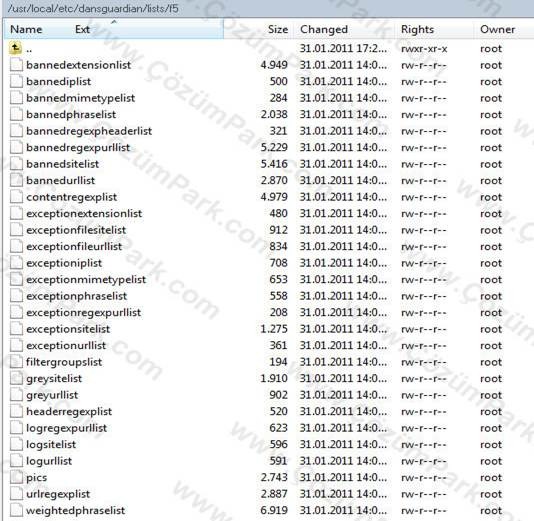The width and height of the screenshot is (534, 521).
Task: Click the parent directory up-arrow icon
Action: pyautogui.click(x=16, y=48)
